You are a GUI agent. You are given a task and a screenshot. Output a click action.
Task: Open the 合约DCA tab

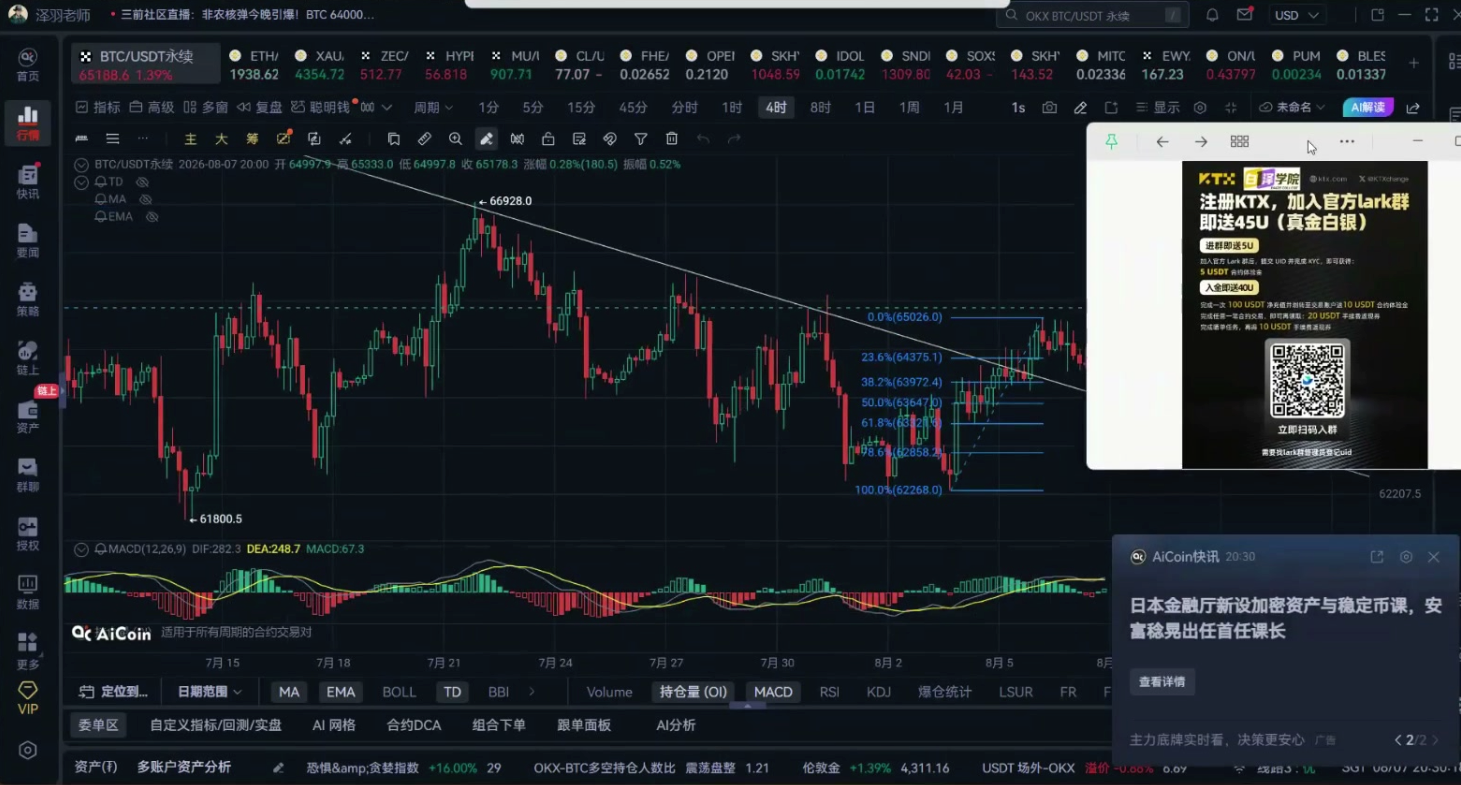click(414, 725)
